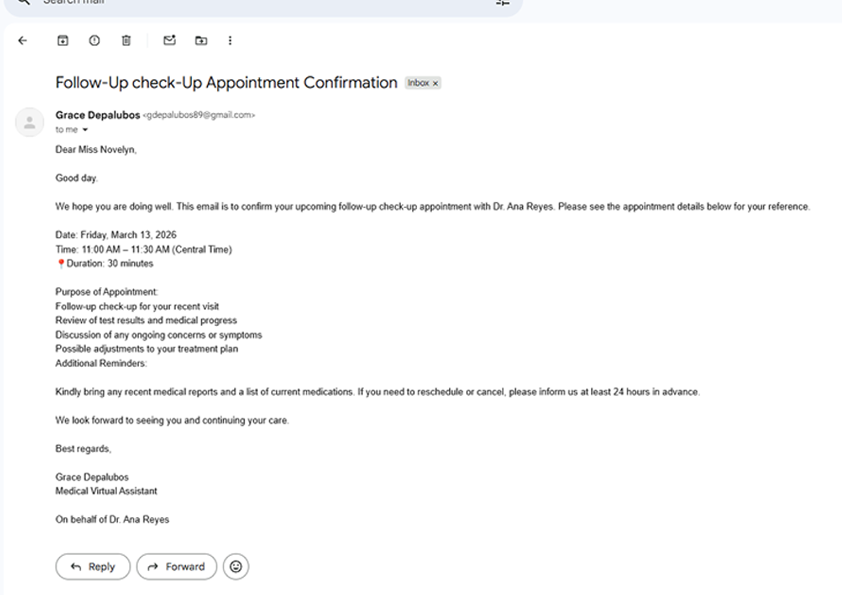Click sender name Grace Depalubos

pos(98,115)
